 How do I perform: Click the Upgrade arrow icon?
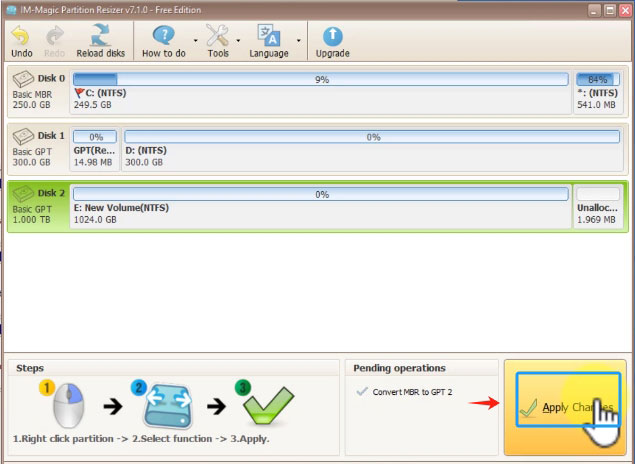pyautogui.click(x=332, y=36)
